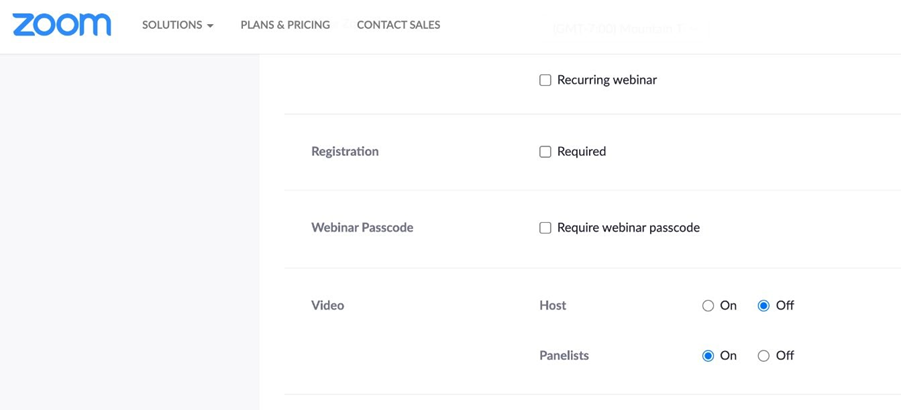This screenshot has width=901, height=410.
Task: Tick the Registration Required checkbox
Action: click(x=545, y=152)
